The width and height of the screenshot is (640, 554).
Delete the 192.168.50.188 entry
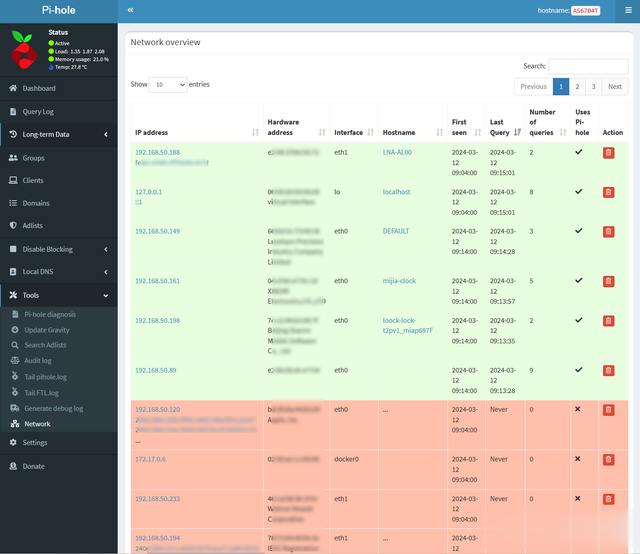tap(608, 153)
